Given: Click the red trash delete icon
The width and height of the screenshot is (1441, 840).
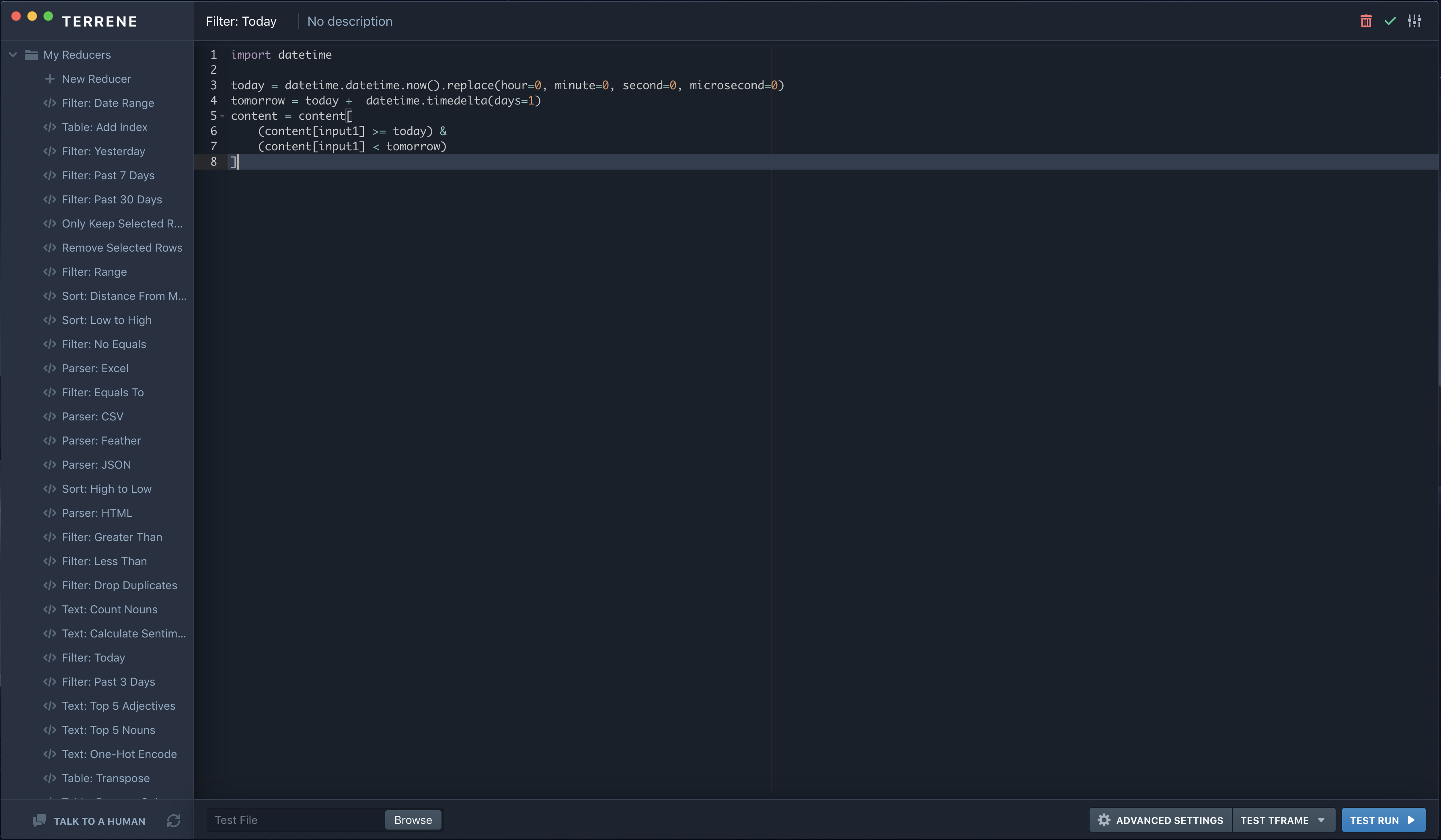Looking at the screenshot, I should [x=1365, y=21].
